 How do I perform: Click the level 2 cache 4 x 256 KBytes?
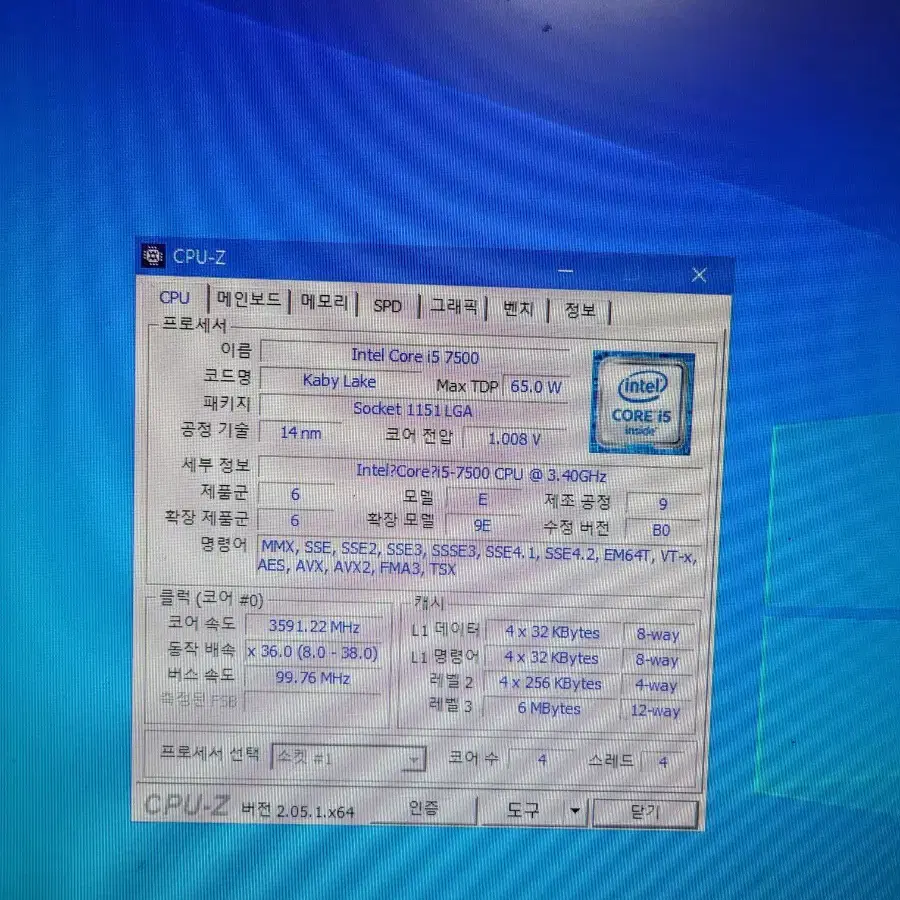point(550,683)
